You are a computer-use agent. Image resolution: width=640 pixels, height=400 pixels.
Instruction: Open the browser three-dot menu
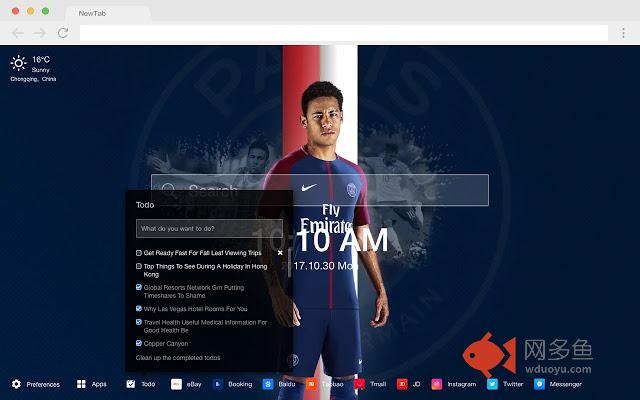click(623, 33)
